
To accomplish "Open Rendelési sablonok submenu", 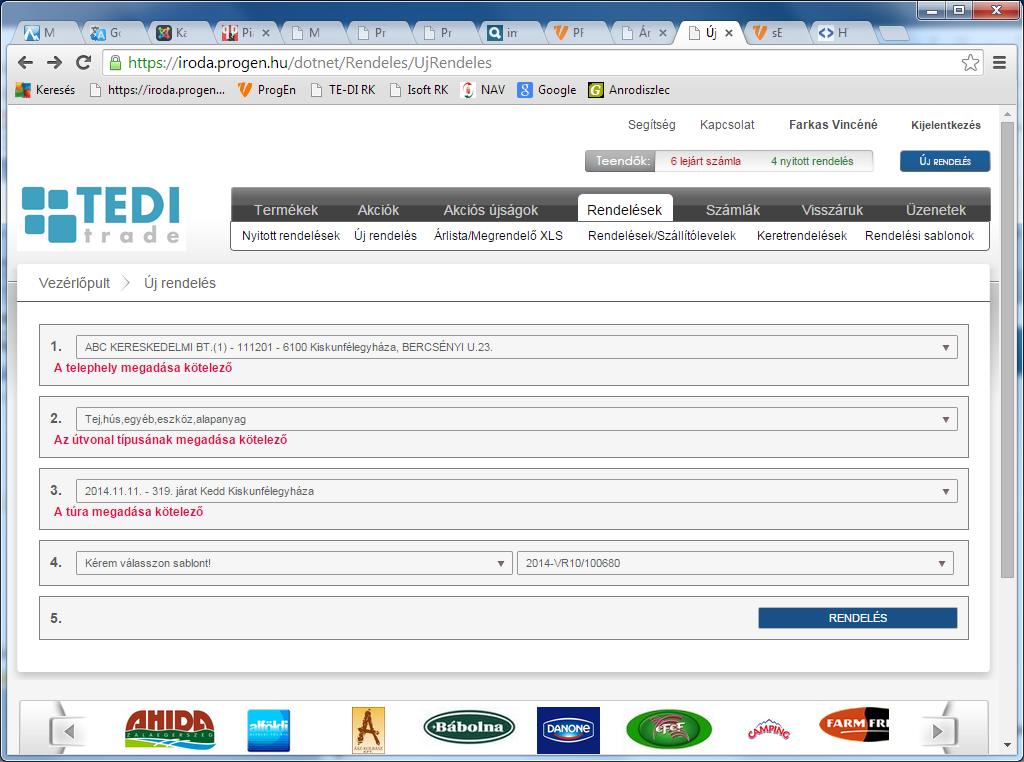I will pyautogui.click(x=920, y=236).
